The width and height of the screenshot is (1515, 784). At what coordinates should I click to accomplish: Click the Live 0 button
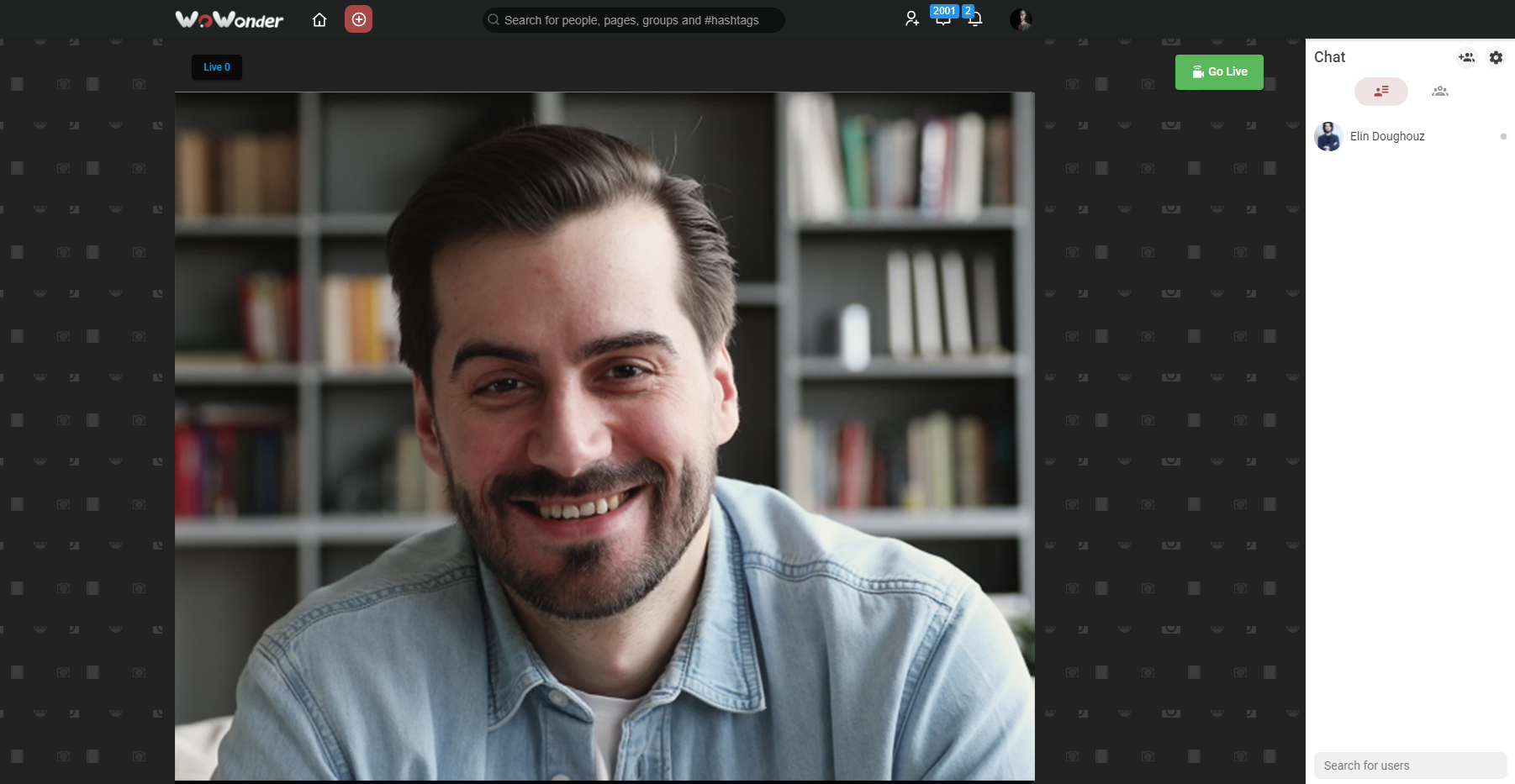click(216, 67)
